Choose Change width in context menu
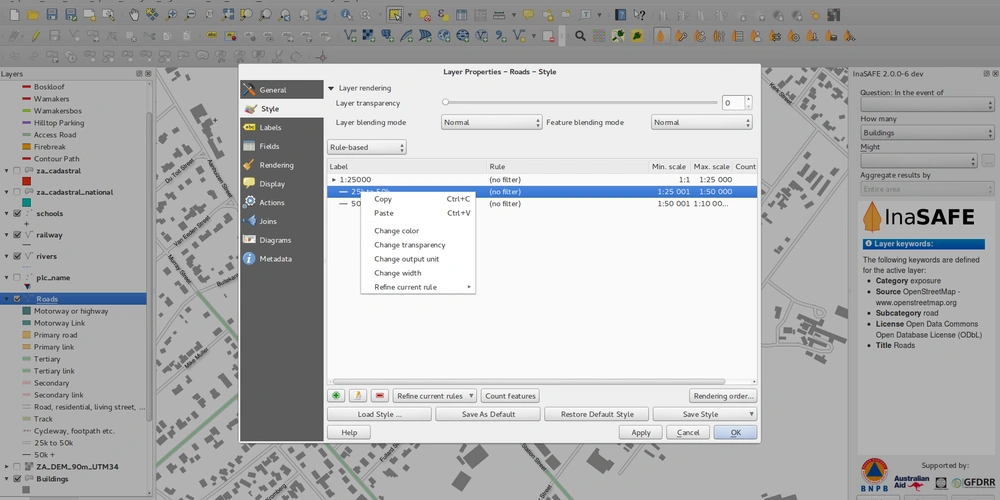 coord(418,273)
